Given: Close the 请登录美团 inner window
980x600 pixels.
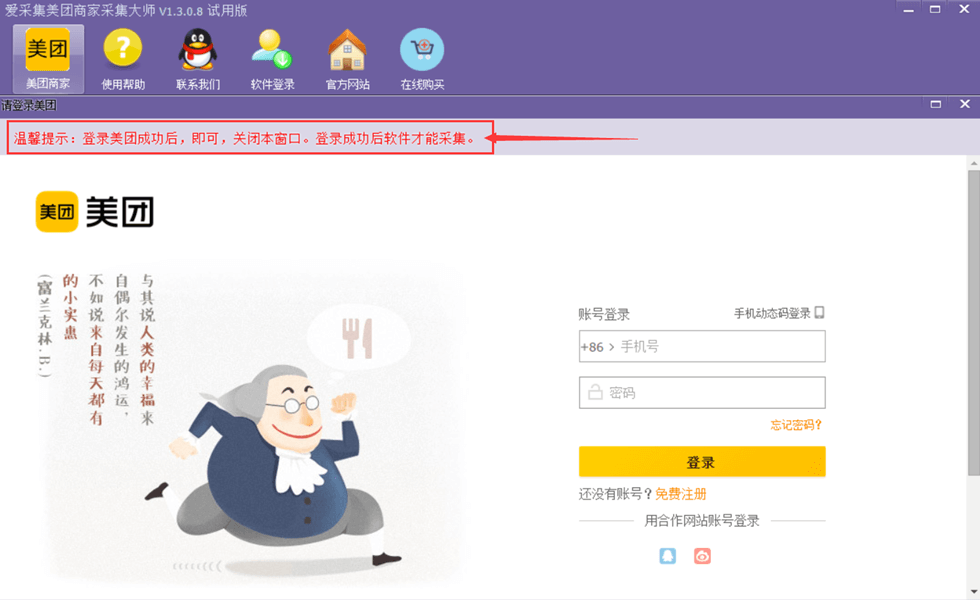Looking at the screenshot, I should (x=965, y=104).
